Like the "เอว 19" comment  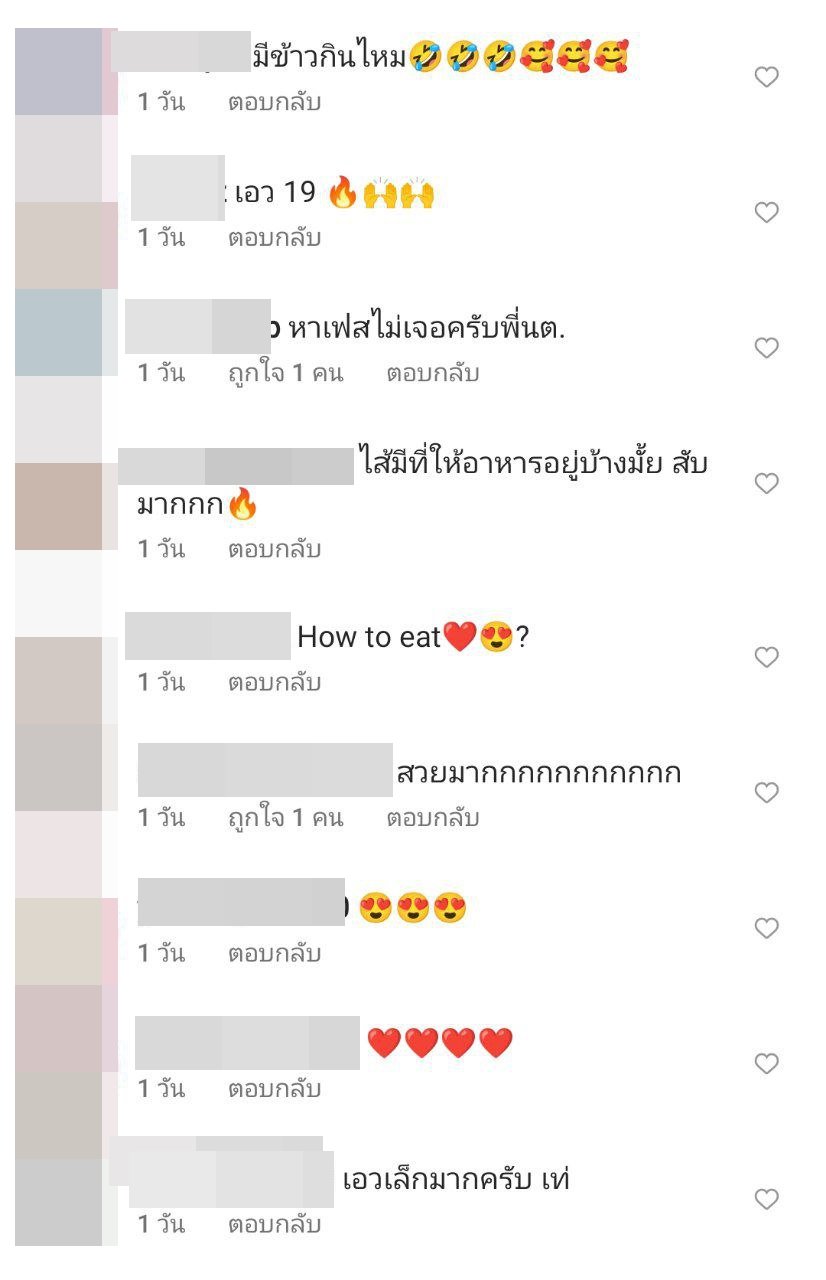coord(766,212)
